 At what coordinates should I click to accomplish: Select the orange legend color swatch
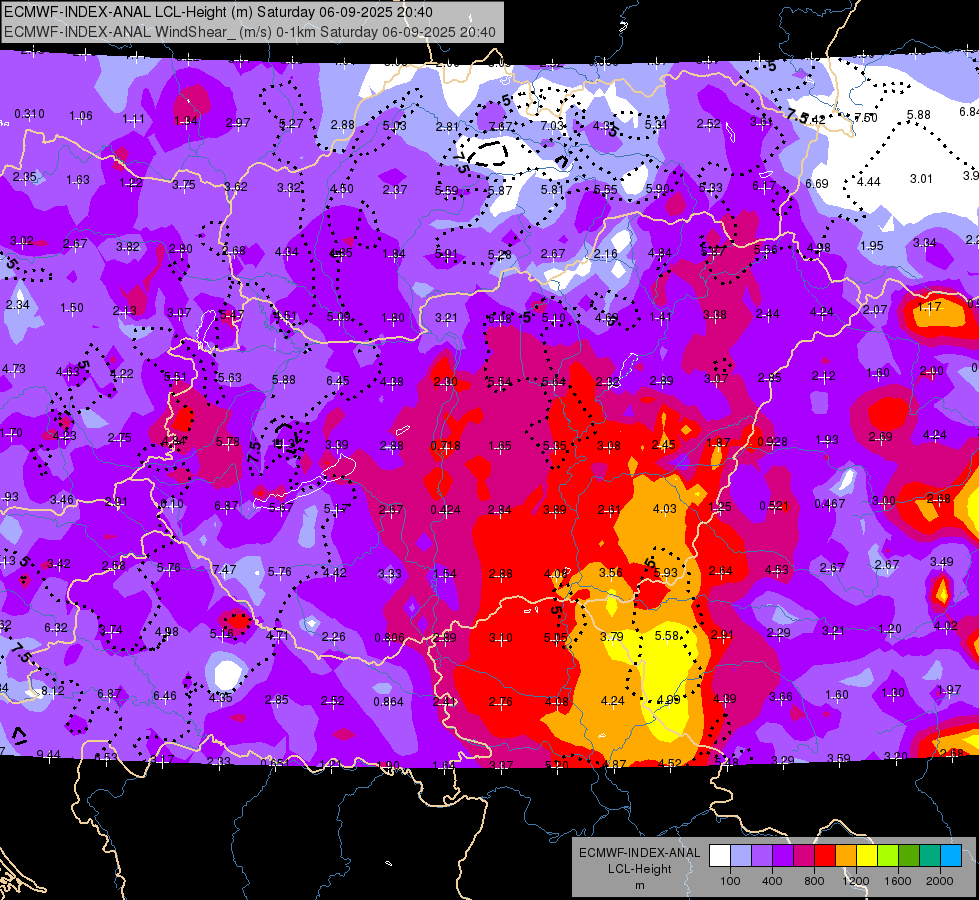coord(846,855)
